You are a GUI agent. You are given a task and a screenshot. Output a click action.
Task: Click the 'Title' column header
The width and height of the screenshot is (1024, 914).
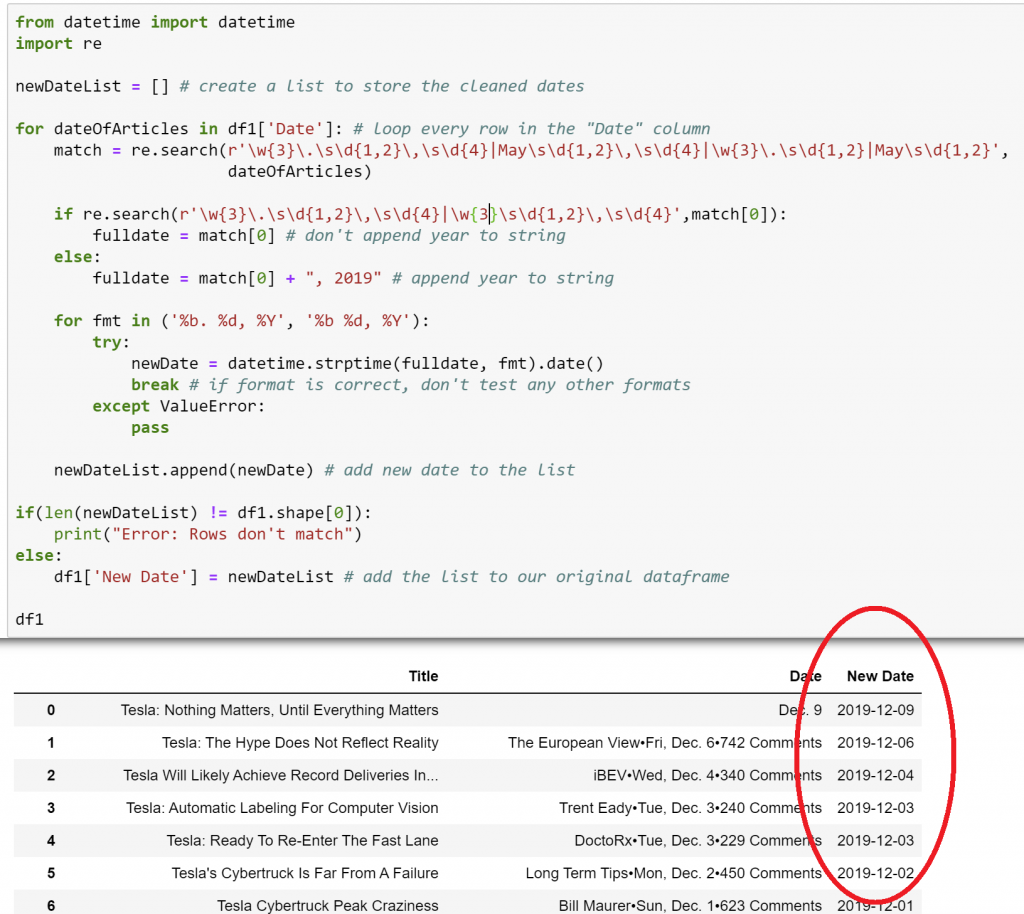423,676
